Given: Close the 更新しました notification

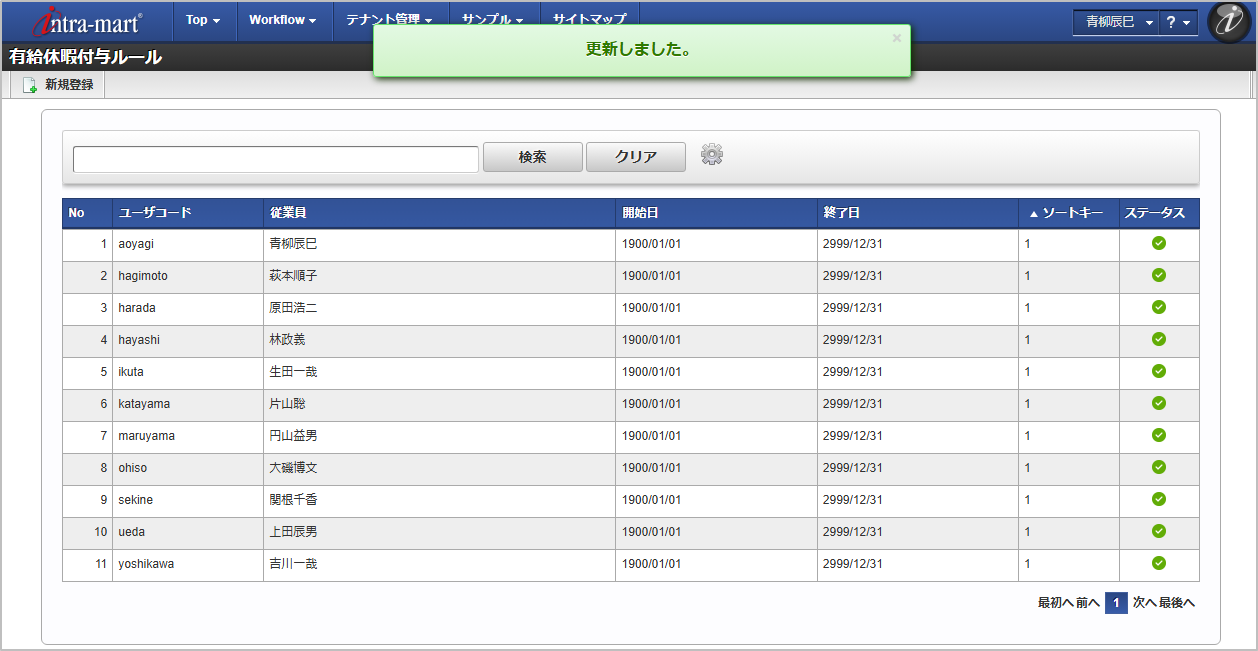Looking at the screenshot, I should [897, 38].
